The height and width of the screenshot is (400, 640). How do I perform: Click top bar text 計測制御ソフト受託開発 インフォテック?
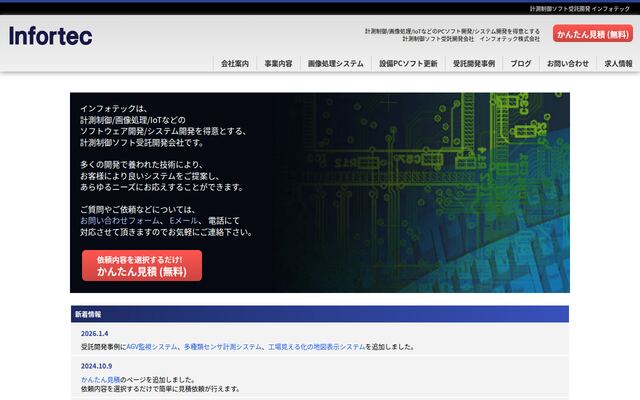click(580, 9)
